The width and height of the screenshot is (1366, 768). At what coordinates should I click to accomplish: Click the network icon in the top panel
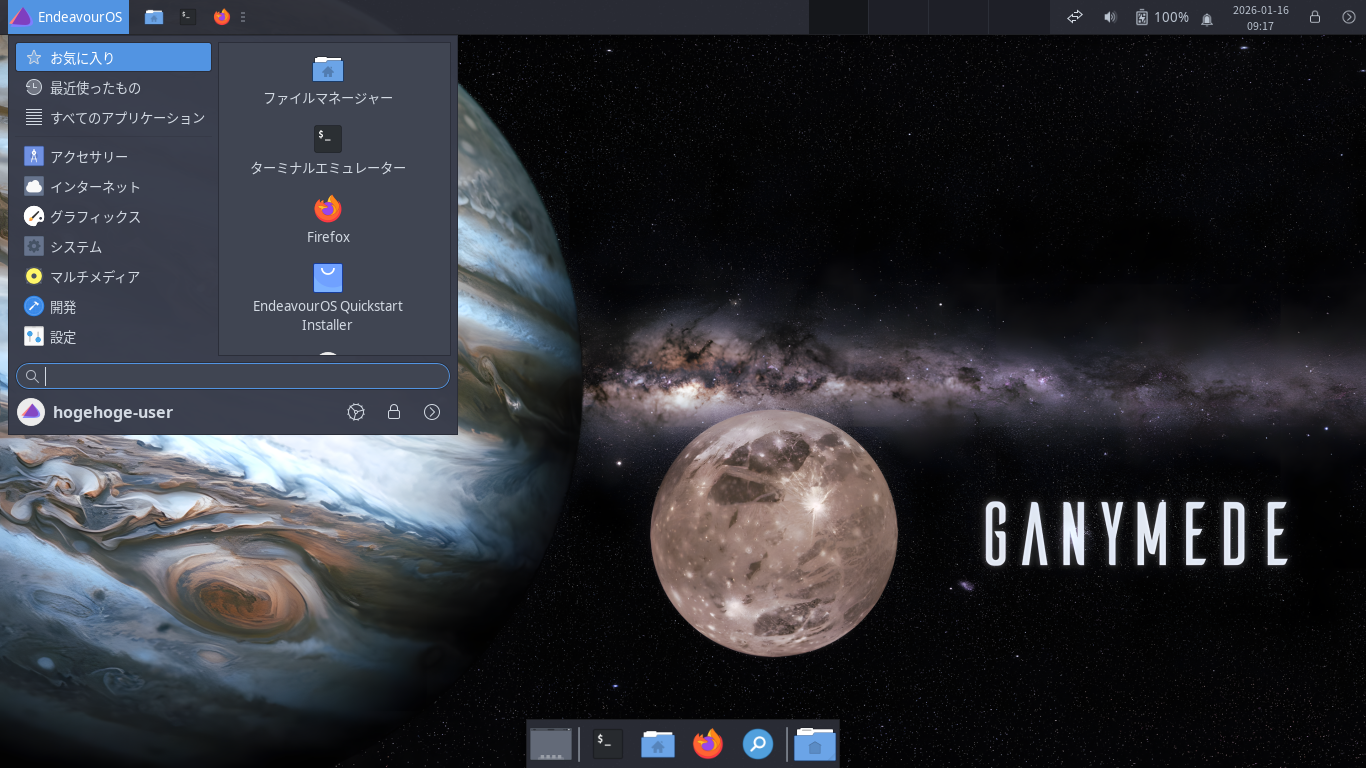tap(1074, 17)
